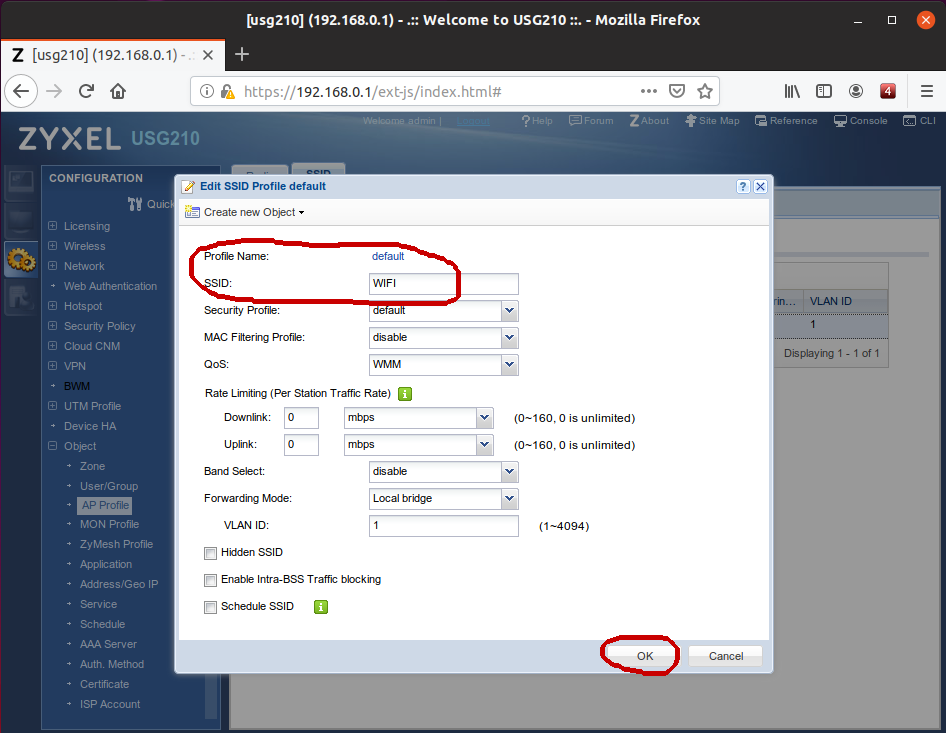
Task: Go to the Firefox home page
Action: 118,91
